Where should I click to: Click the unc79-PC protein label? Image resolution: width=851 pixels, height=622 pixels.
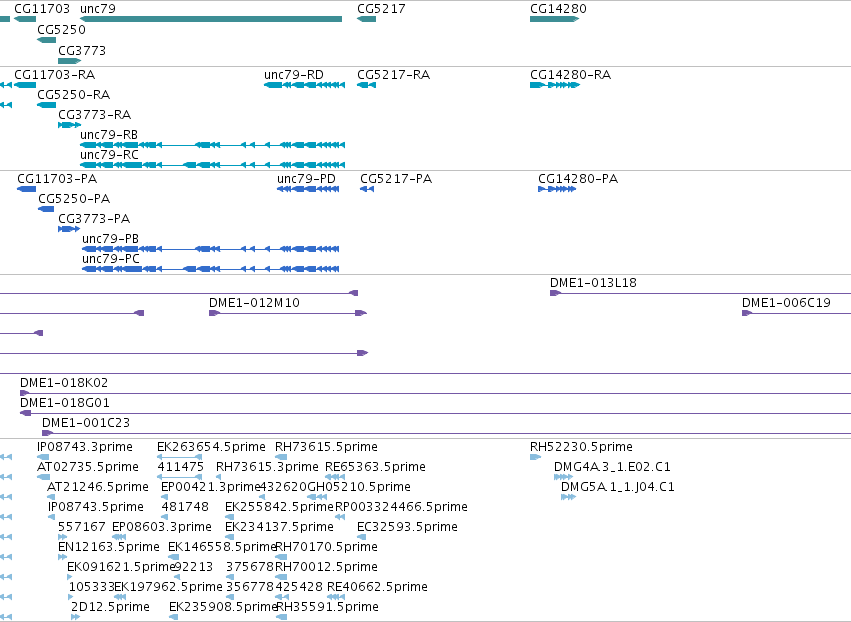point(111,259)
